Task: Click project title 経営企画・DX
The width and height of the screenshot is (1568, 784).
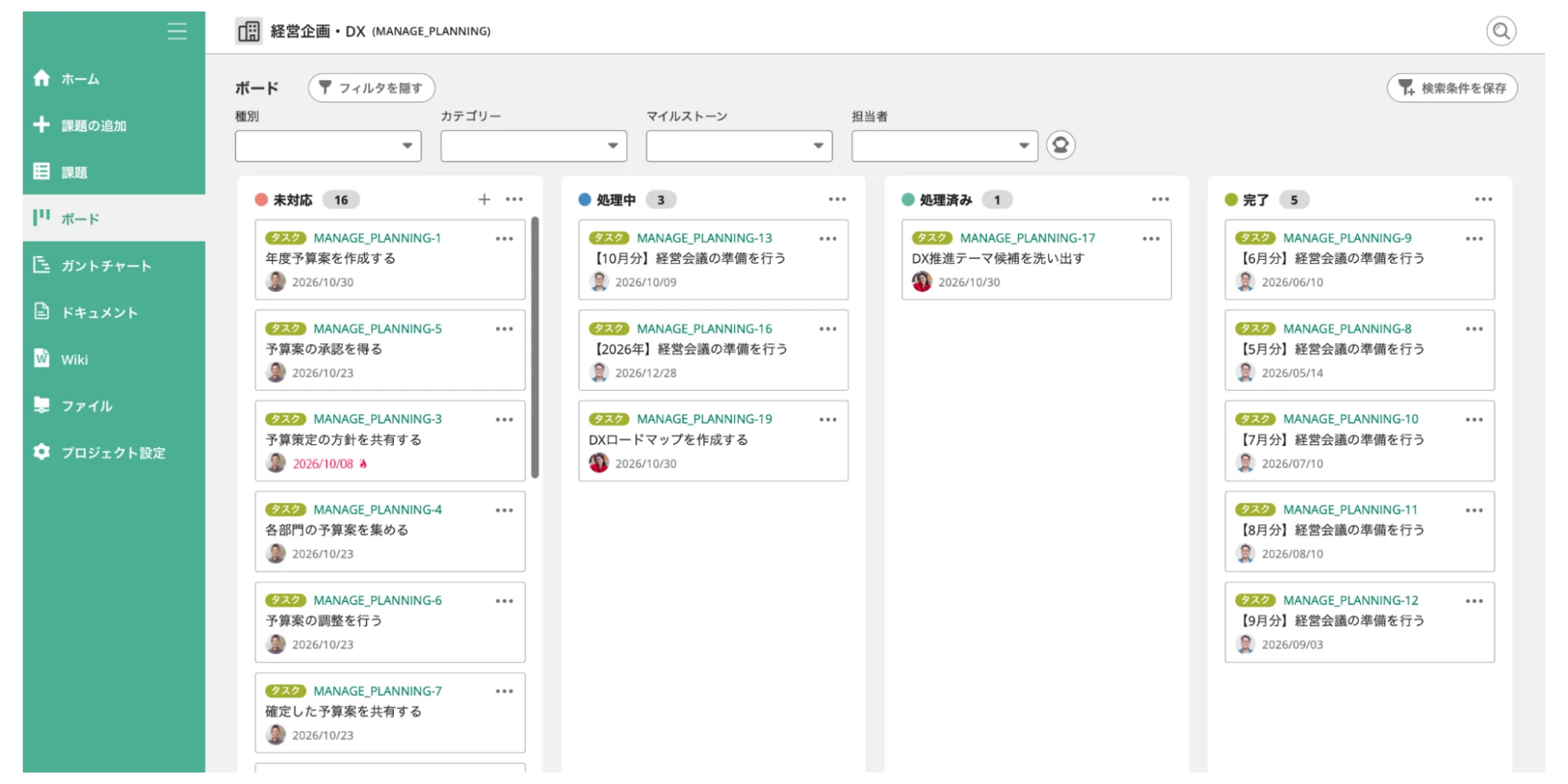Action: click(x=318, y=31)
